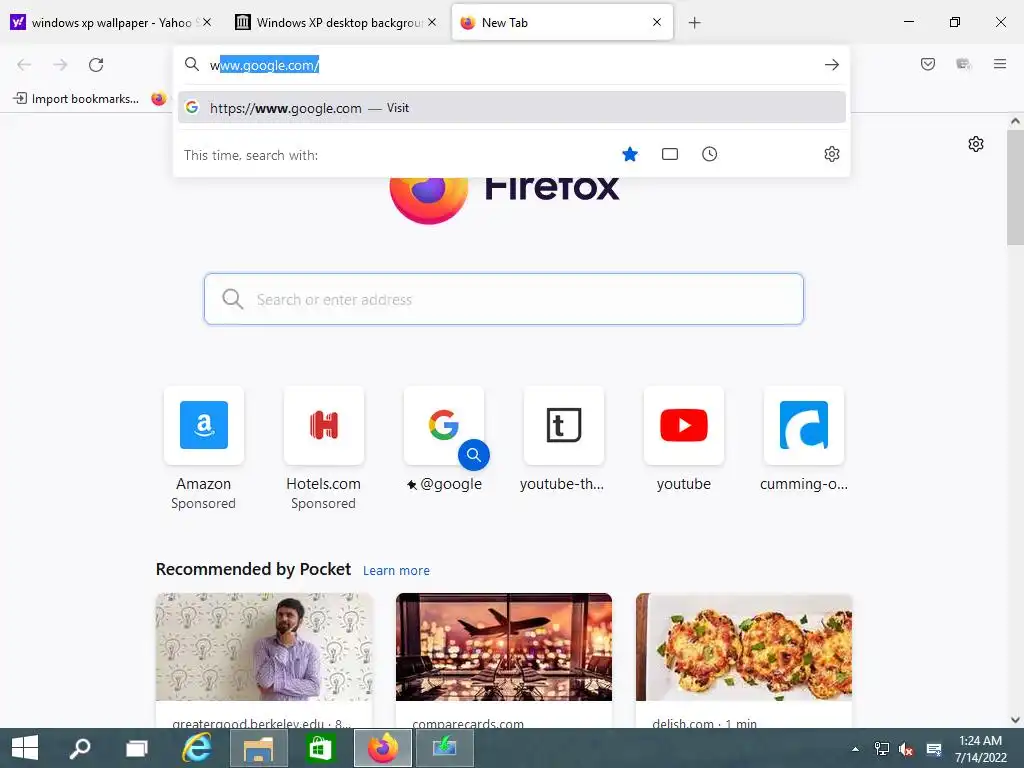
Task: Switch to Windows XP desktop background tab
Action: (x=336, y=23)
